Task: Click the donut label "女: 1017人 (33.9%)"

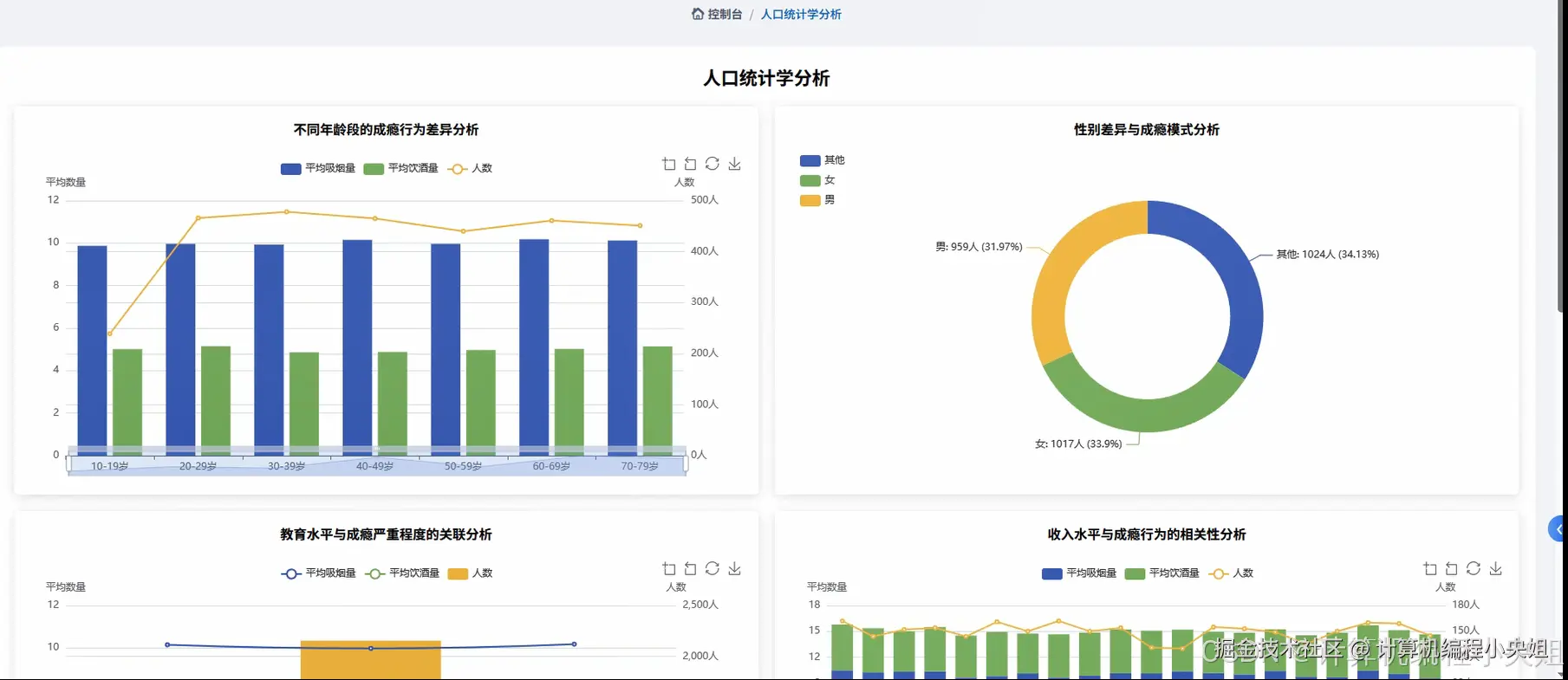Action: [x=1078, y=444]
